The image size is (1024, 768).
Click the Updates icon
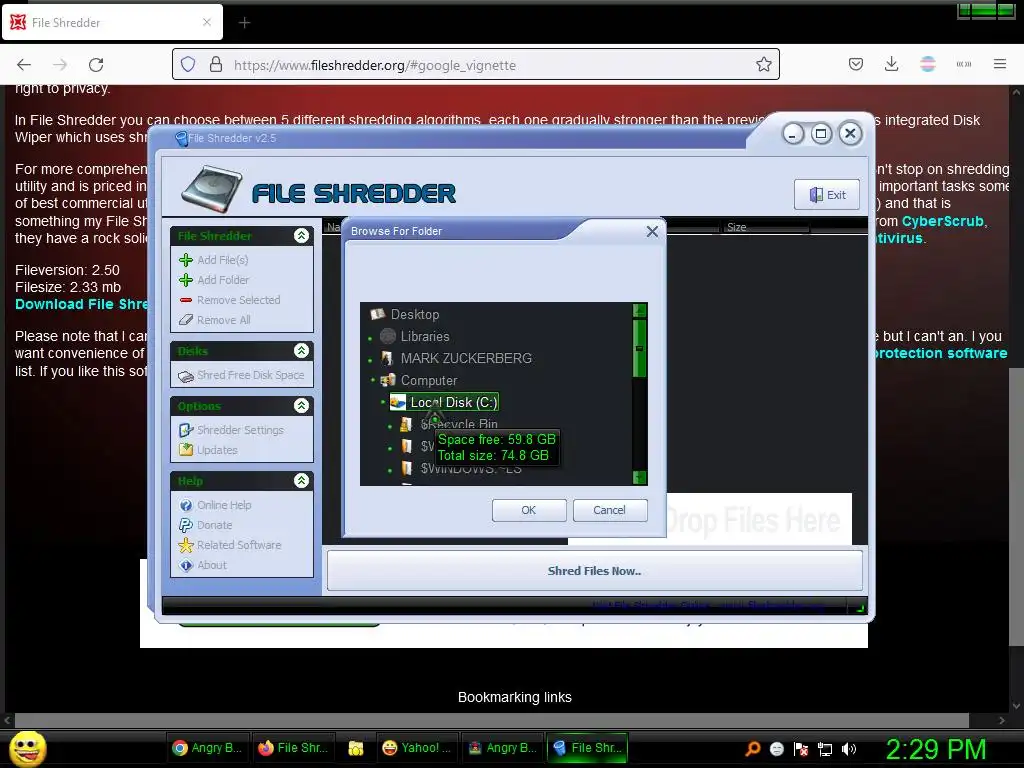point(185,450)
